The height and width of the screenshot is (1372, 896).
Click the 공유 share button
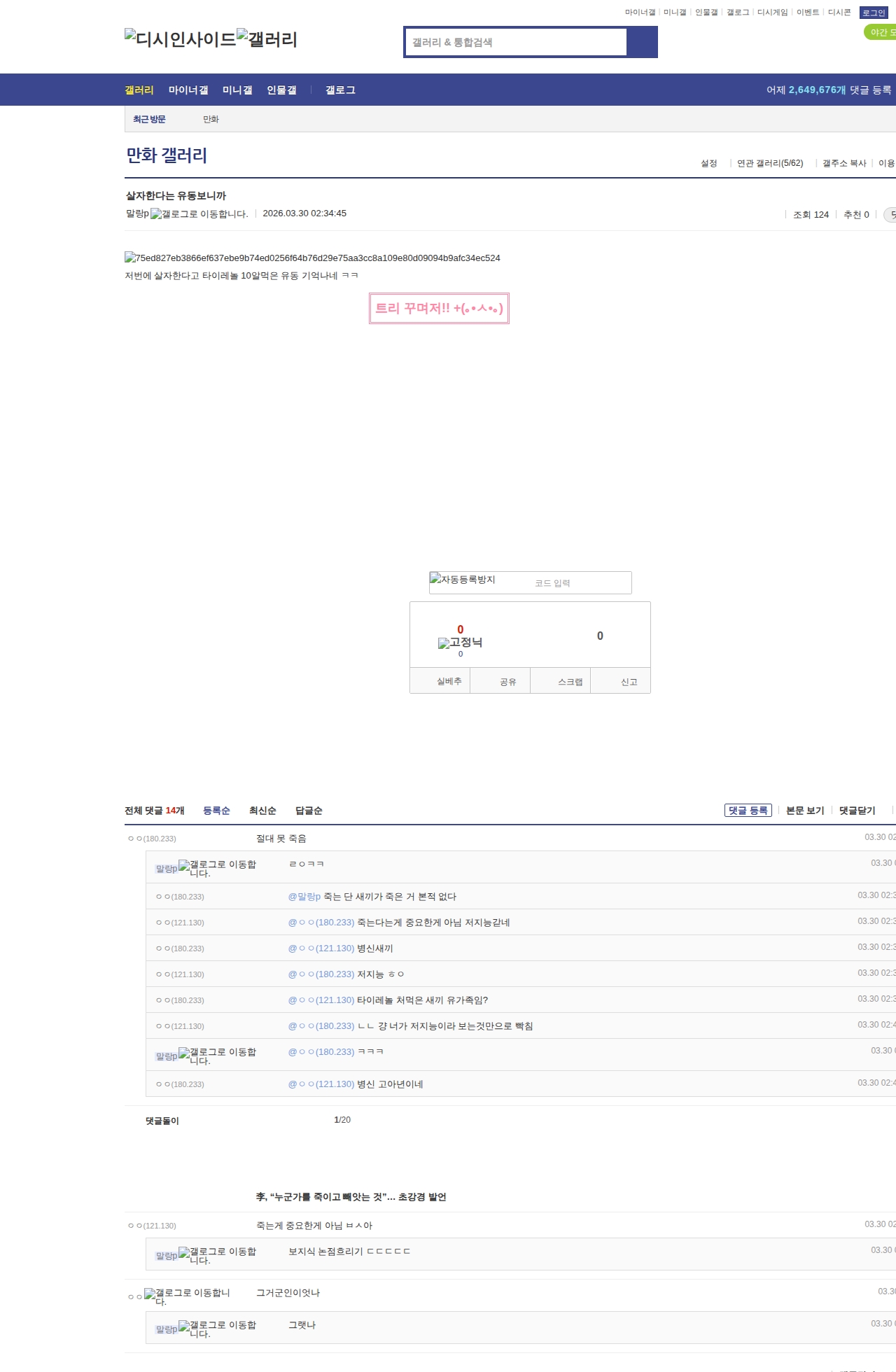pyautogui.click(x=500, y=681)
